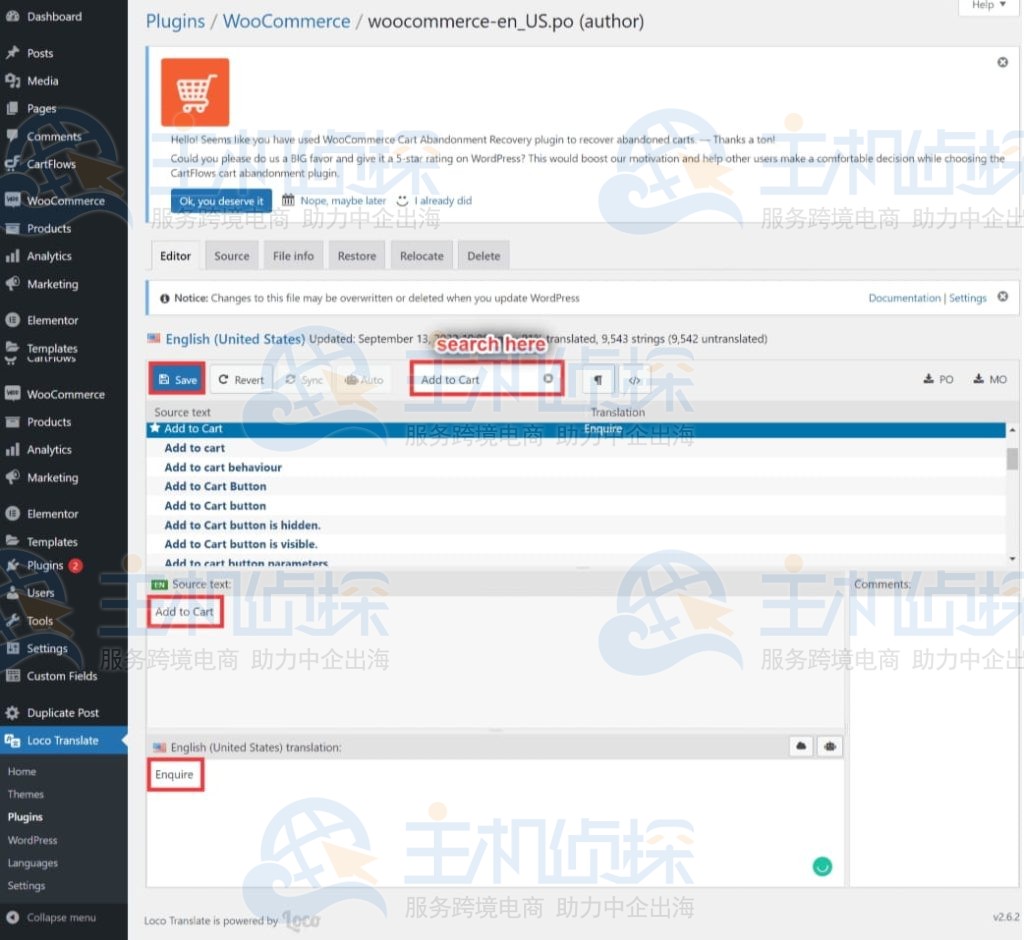Screen dimensions: 1024x940
Task: Select the 'Add to cart behaviour' string
Action: point(223,467)
